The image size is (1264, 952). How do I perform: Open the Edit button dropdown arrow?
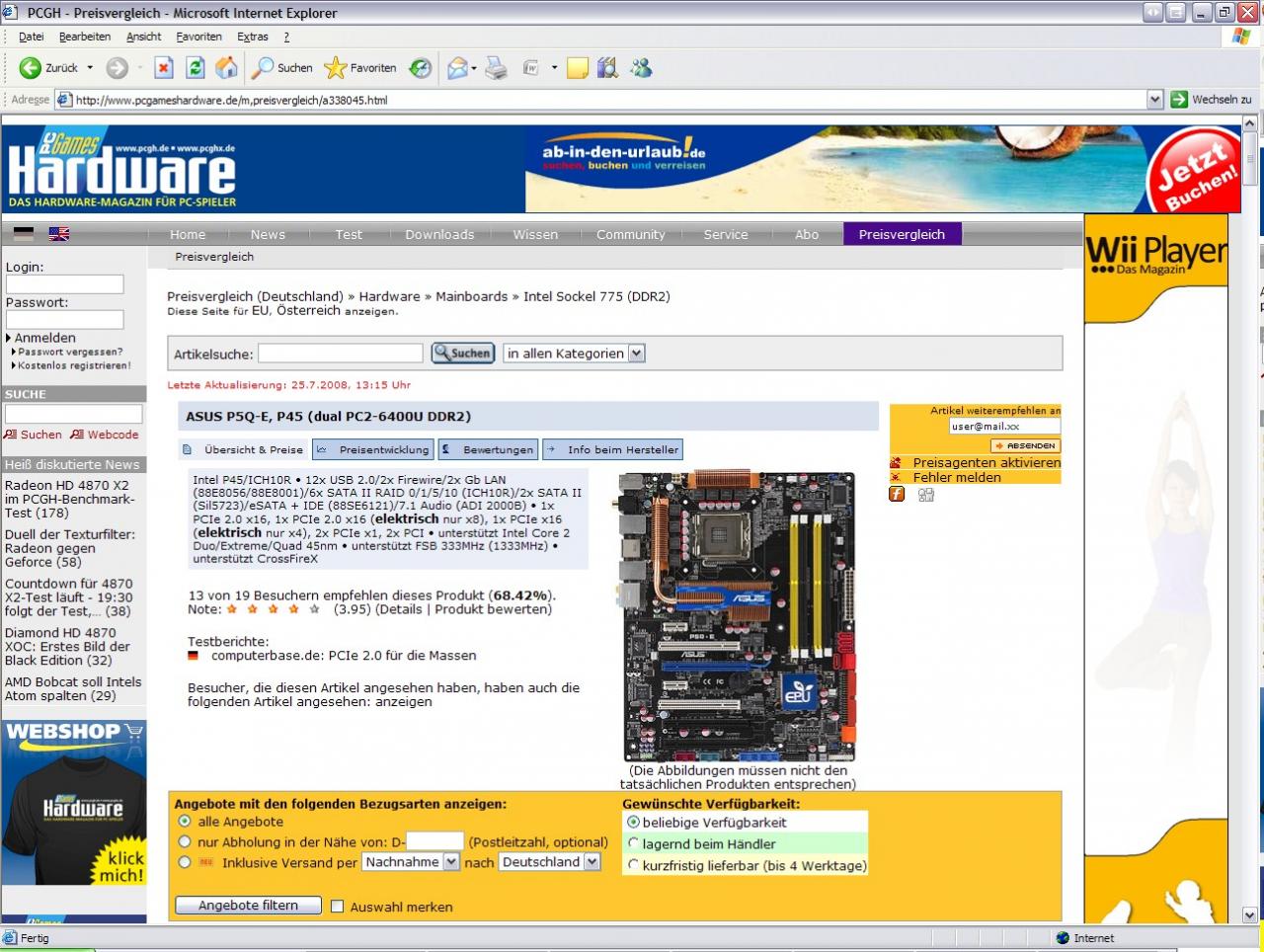[554, 68]
